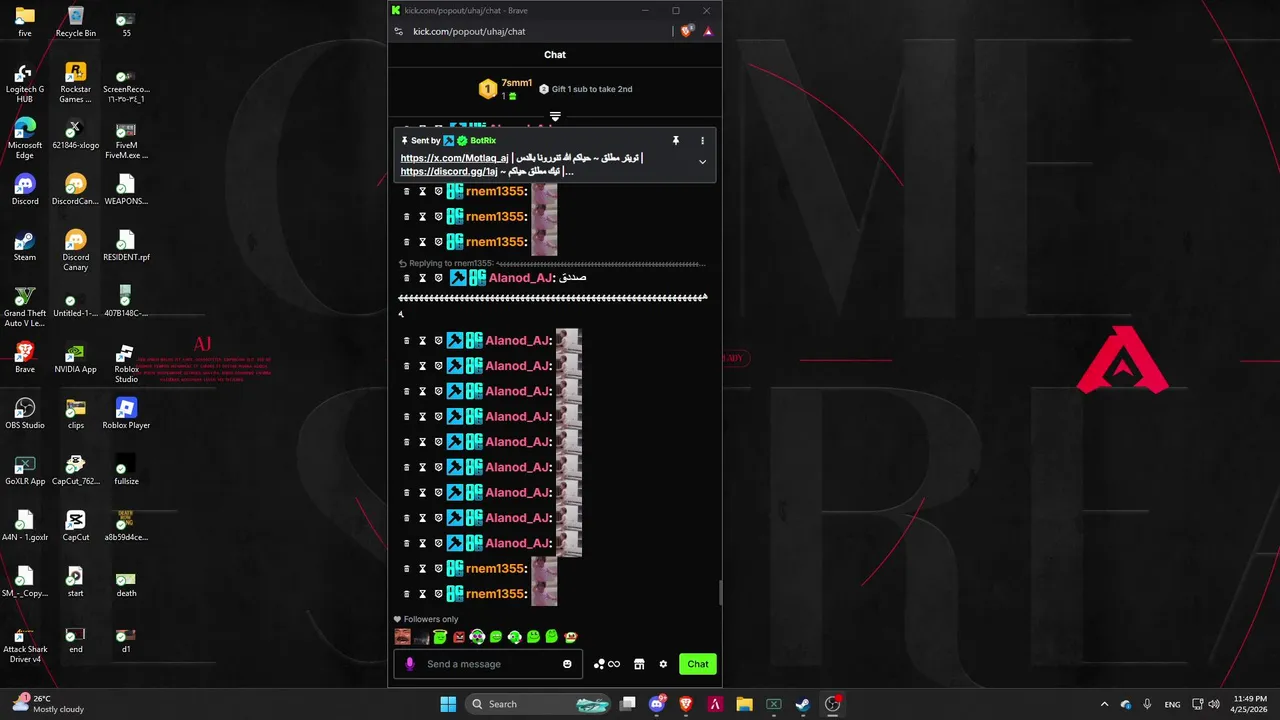Open Discord from the taskbar

click(x=657, y=704)
